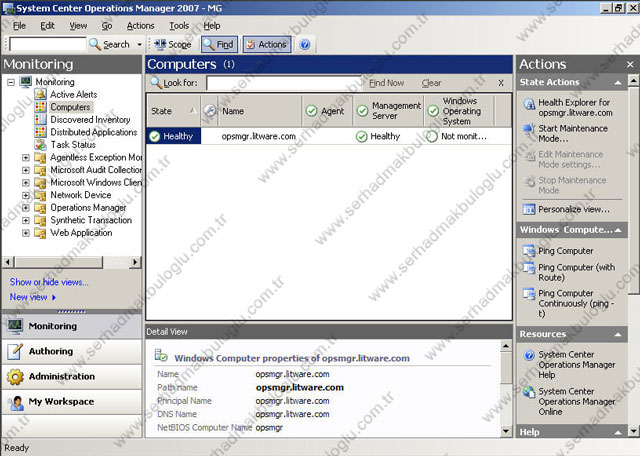Click the Personalize view icon
Image resolution: width=640 pixels, height=456 pixels.
point(529,209)
